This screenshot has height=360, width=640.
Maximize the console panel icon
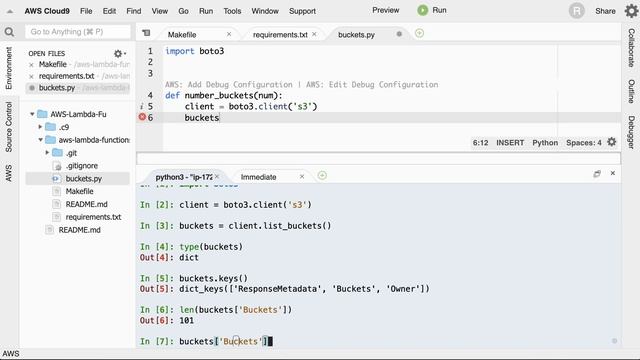[597, 174]
